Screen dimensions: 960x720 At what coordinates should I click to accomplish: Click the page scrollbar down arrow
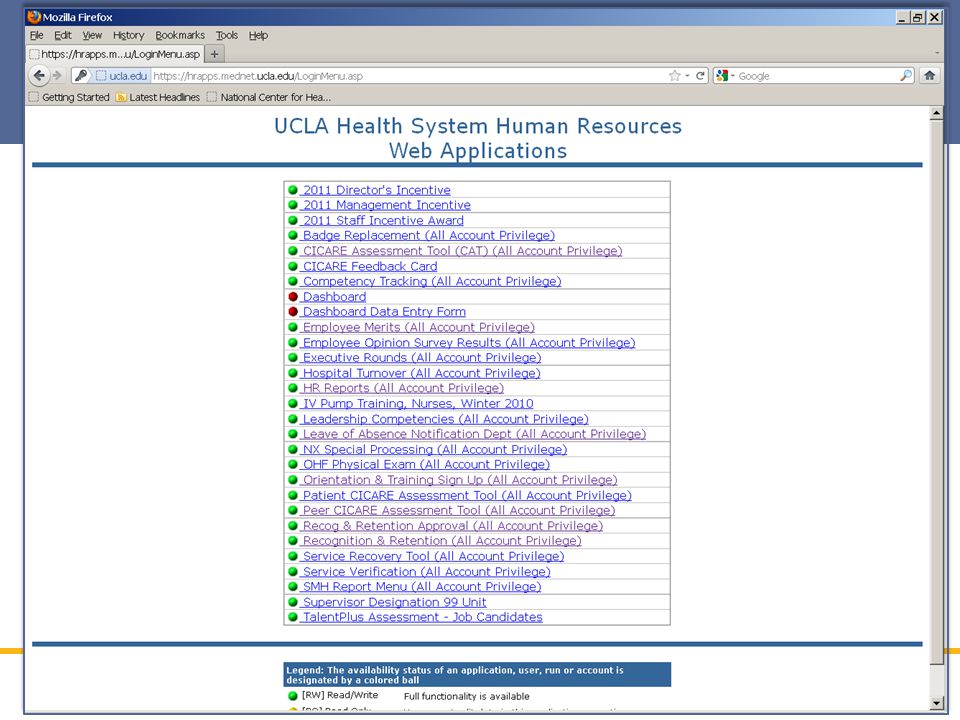point(936,703)
